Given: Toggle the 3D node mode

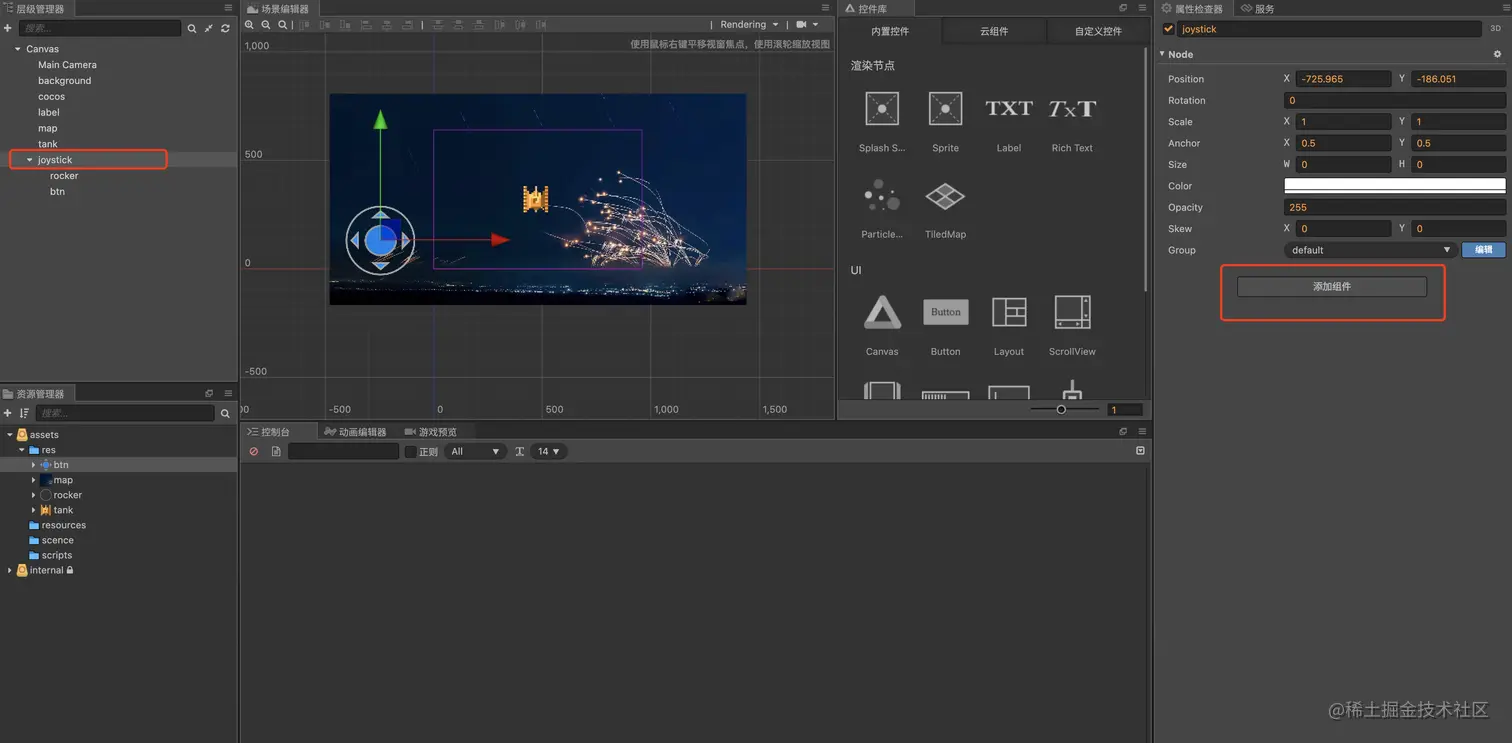Looking at the screenshot, I should coord(1496,29).
